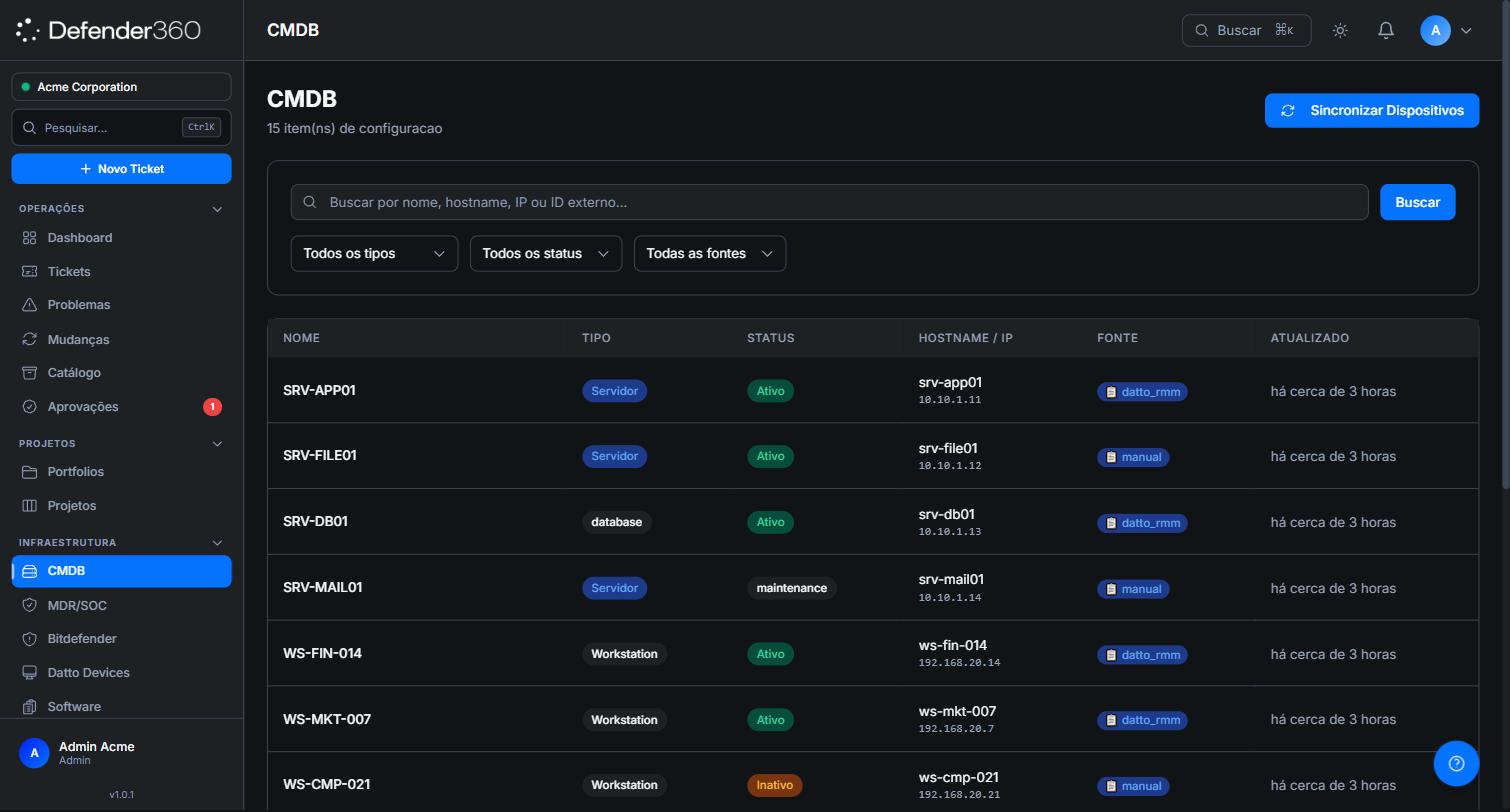1510x812 pixels.
Task: Click the sync icon on Sincronizar Dispositivos
Action: [1288, 111]
